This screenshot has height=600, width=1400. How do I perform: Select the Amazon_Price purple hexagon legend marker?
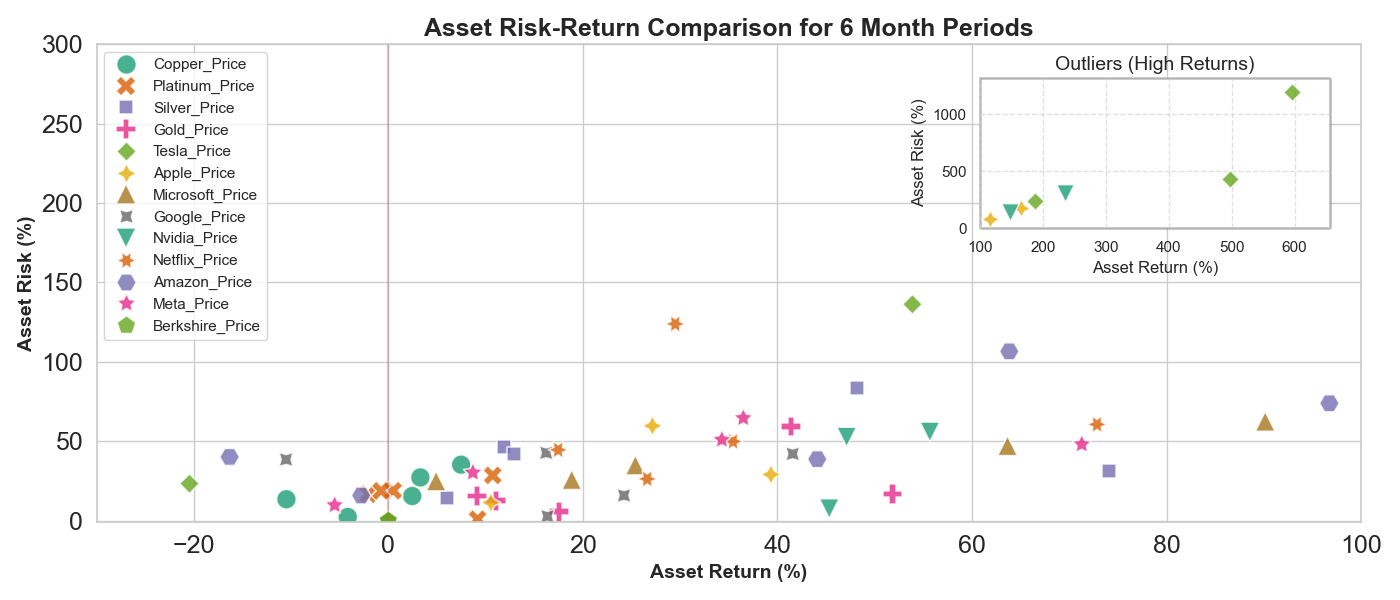click(126, 282)
